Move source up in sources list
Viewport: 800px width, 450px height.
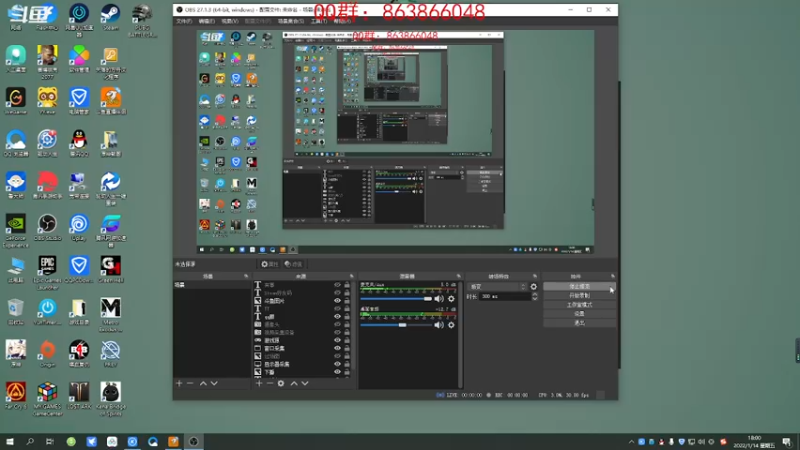click(x=294, y=383)
